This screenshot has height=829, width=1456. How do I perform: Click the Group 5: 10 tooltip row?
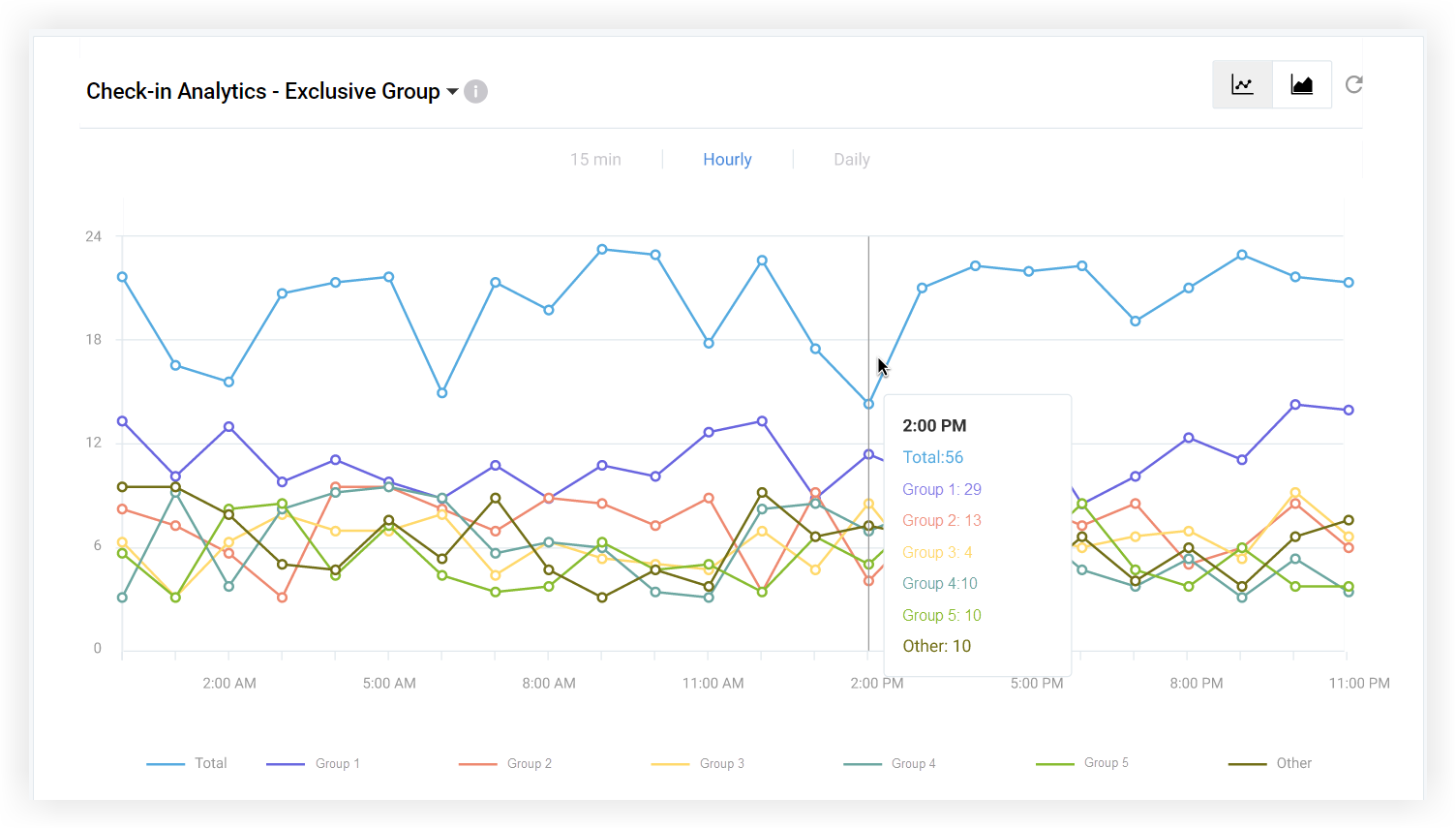coord(942,615)
